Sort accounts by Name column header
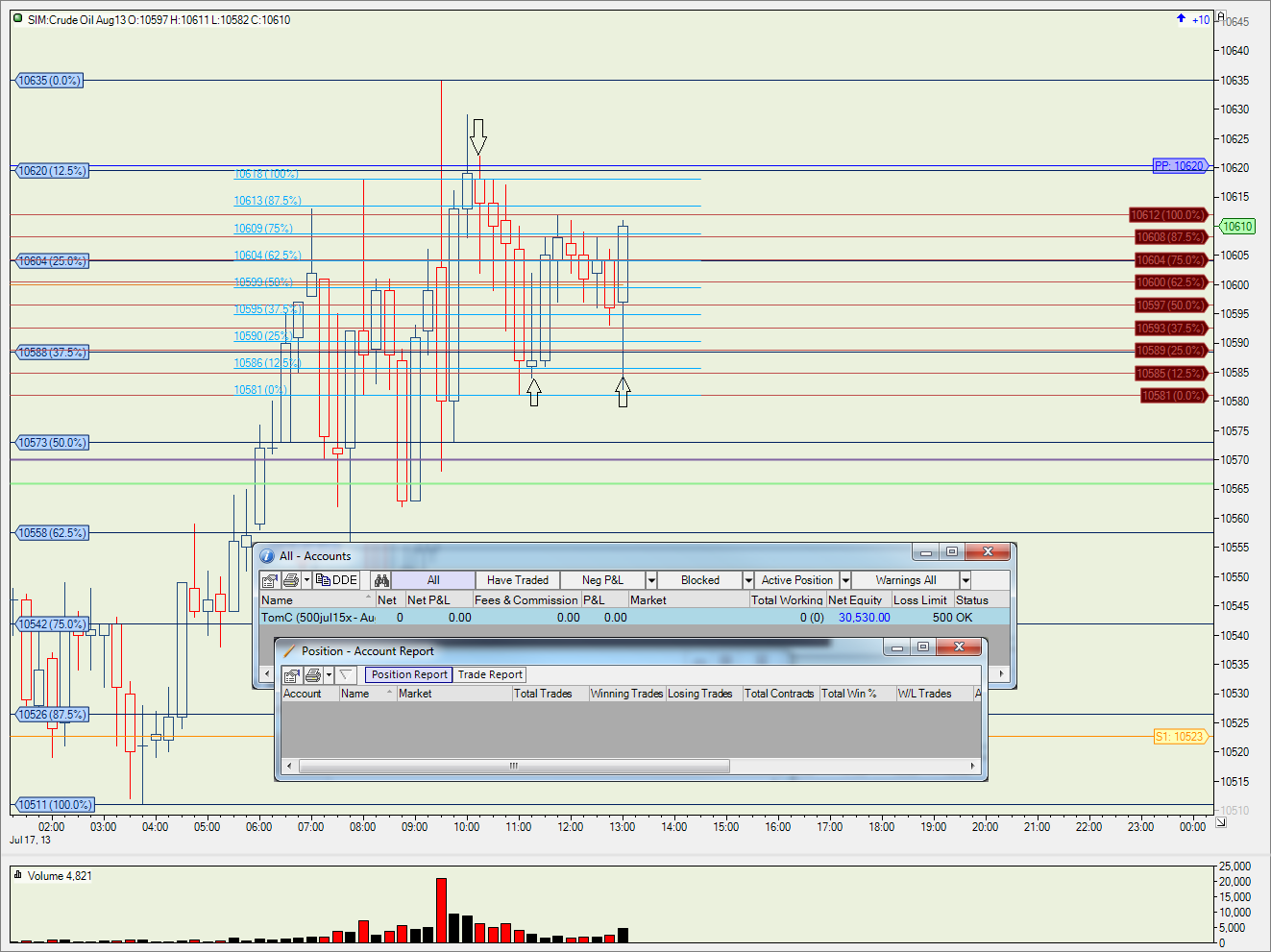Image resolution: width=1271 pixels, height=952 pixels. pyautogui.click(x=317, y=599)
